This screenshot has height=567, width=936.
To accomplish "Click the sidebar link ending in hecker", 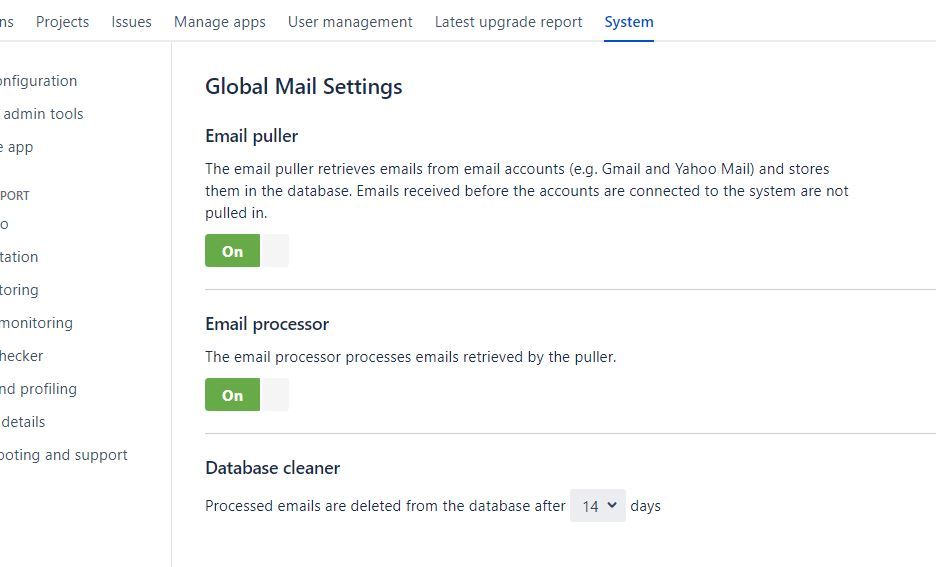I will point(21,356).
